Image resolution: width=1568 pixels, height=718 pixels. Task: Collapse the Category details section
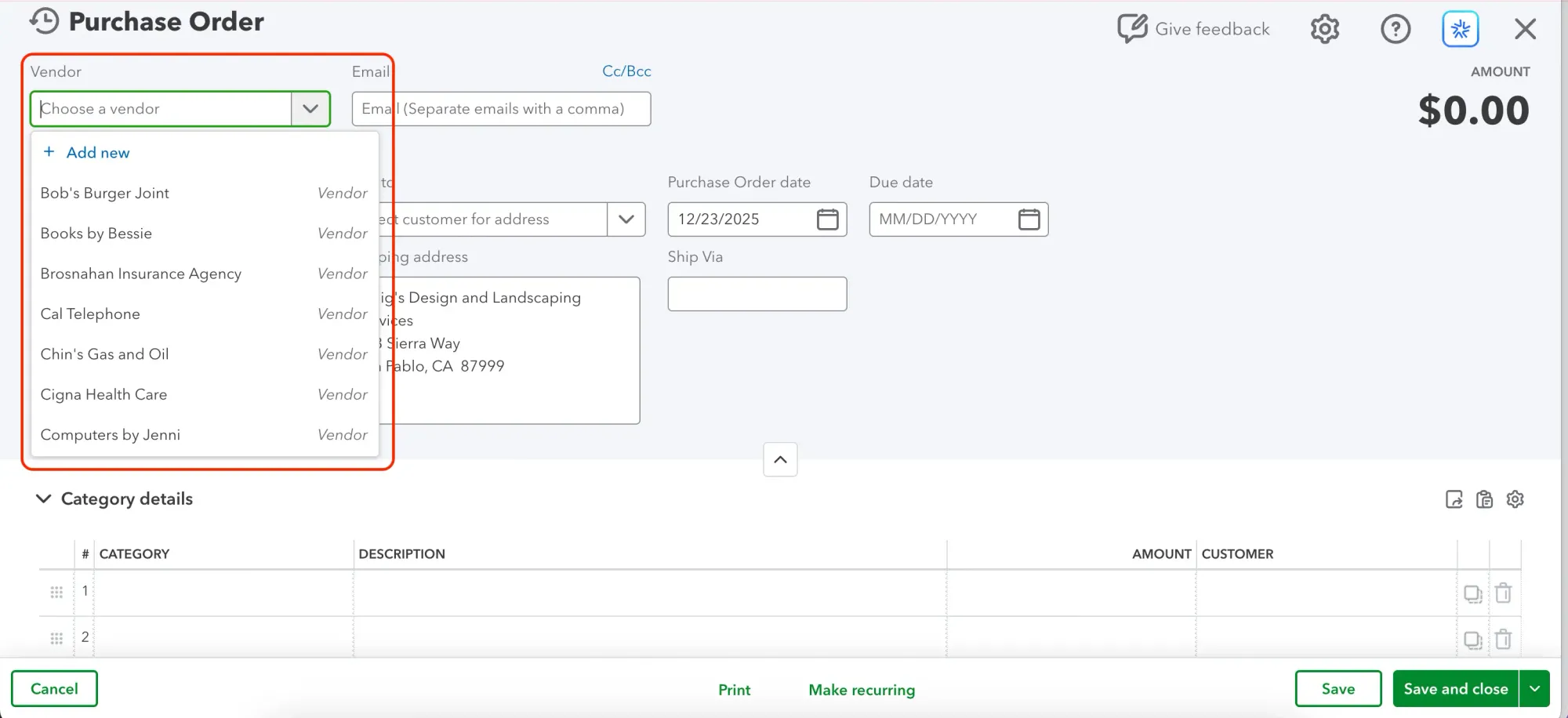point(43,499)
